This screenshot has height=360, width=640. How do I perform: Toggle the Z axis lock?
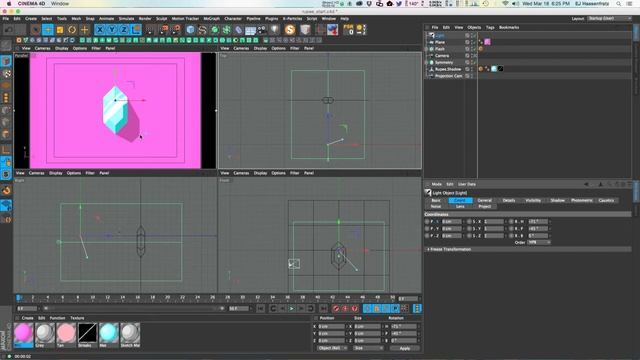(x=124, y=30)
